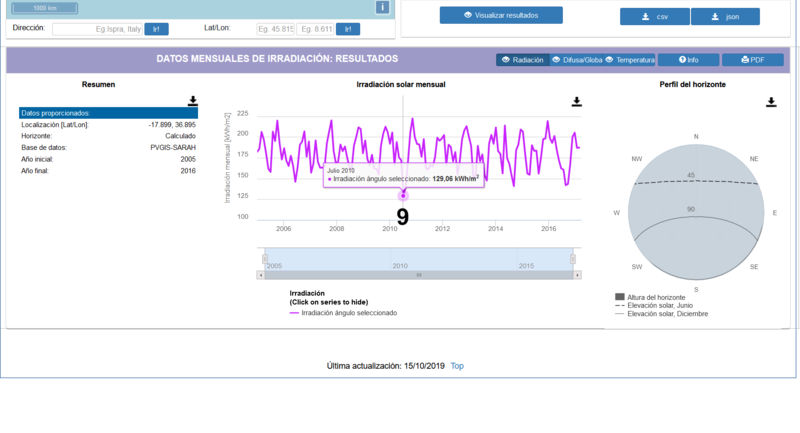Go to the entered Dirección address
This screenshot has width=800, height=433.
[x=156, y=29]
